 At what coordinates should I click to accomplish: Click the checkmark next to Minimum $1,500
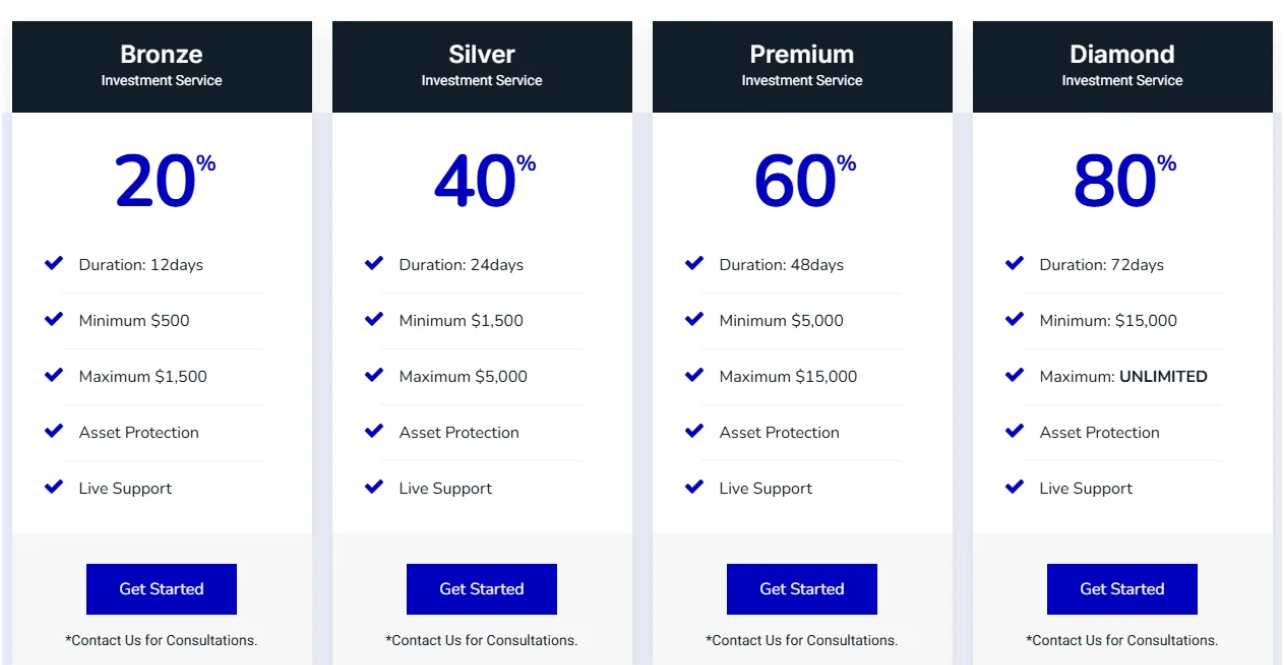click(x=374, y=320)
